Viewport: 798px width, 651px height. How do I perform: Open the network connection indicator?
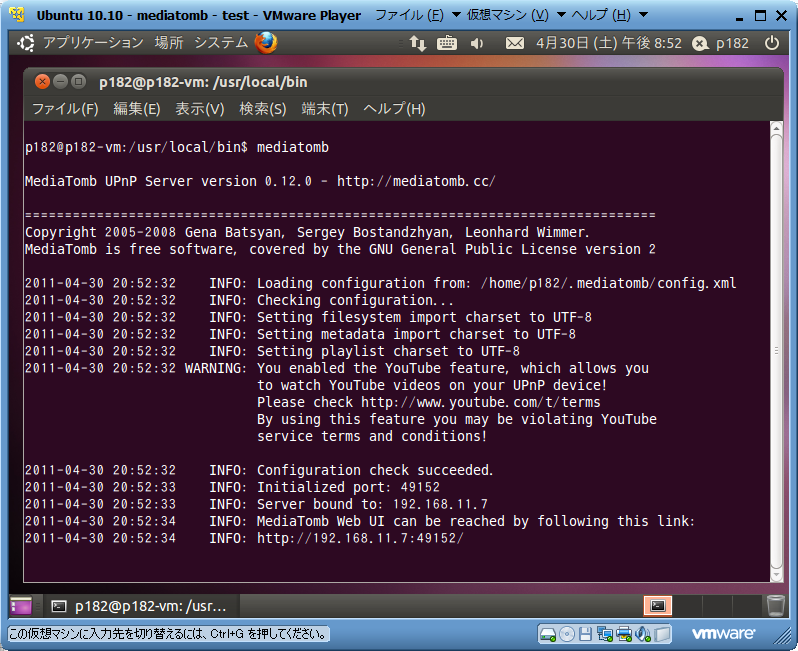417,43
